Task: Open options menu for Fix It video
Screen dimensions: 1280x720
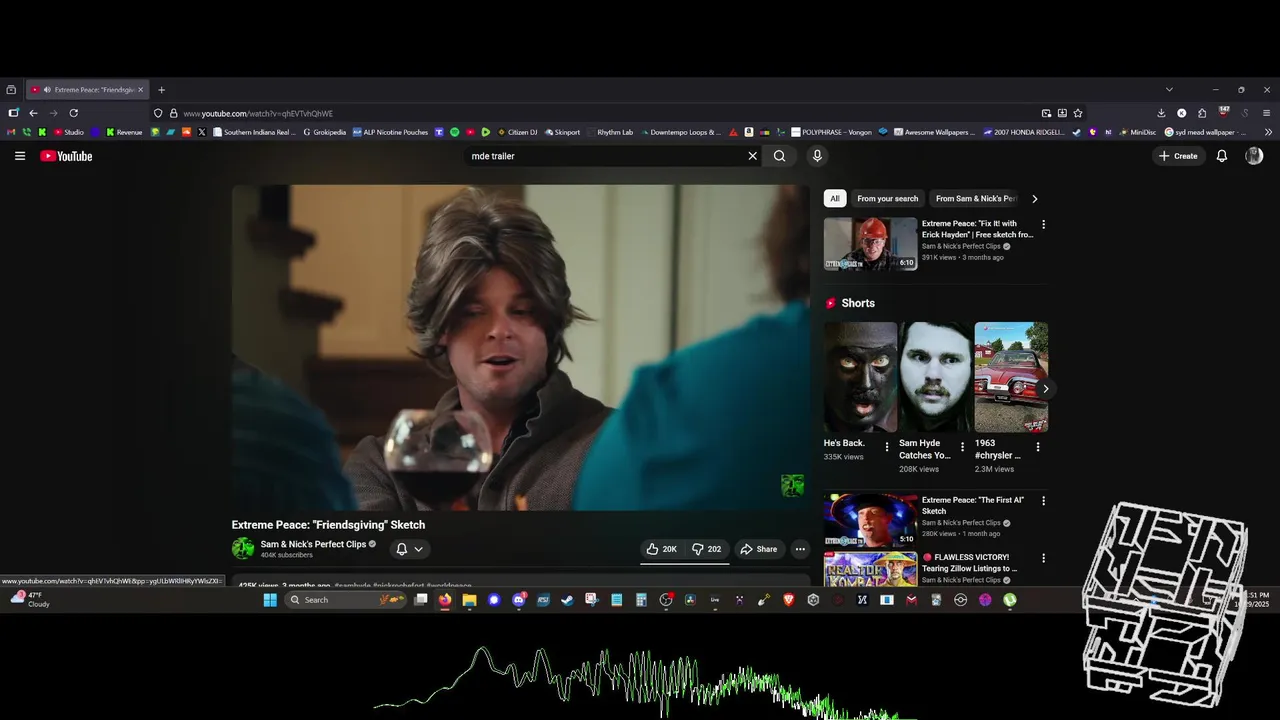Action: point(1043,225)
